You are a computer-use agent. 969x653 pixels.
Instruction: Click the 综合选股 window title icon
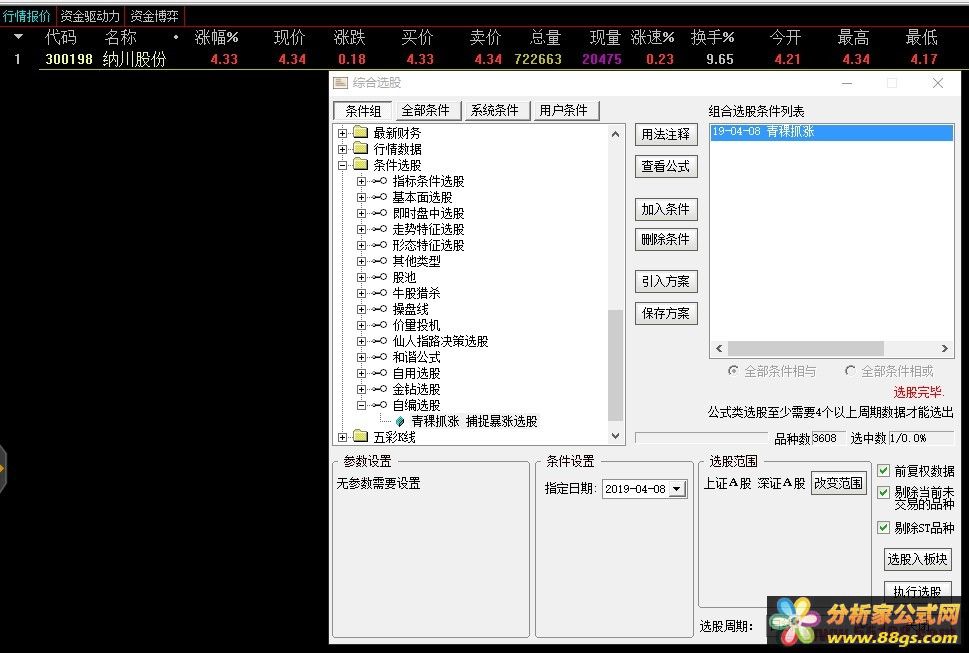point(341,83)
